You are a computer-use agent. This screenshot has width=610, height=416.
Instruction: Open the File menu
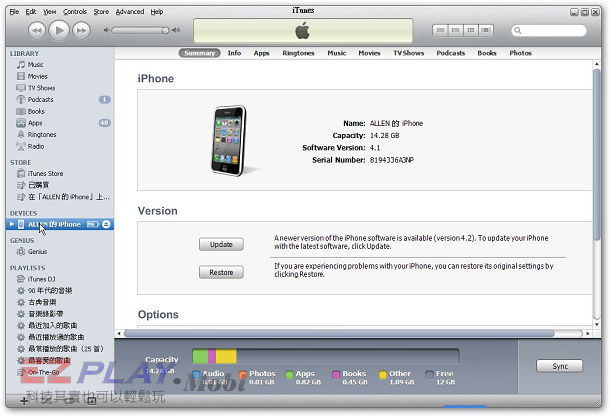14,12
